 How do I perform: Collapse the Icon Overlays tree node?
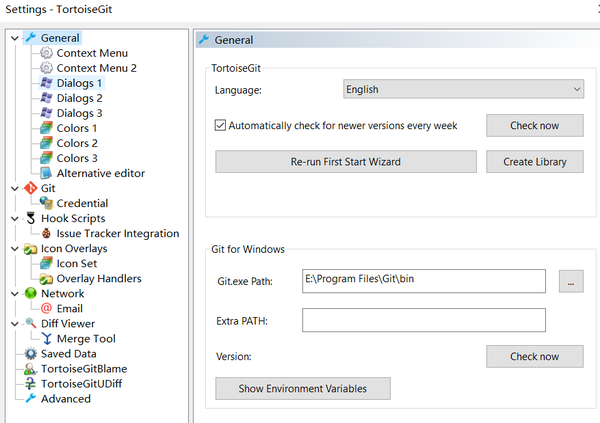13,248
